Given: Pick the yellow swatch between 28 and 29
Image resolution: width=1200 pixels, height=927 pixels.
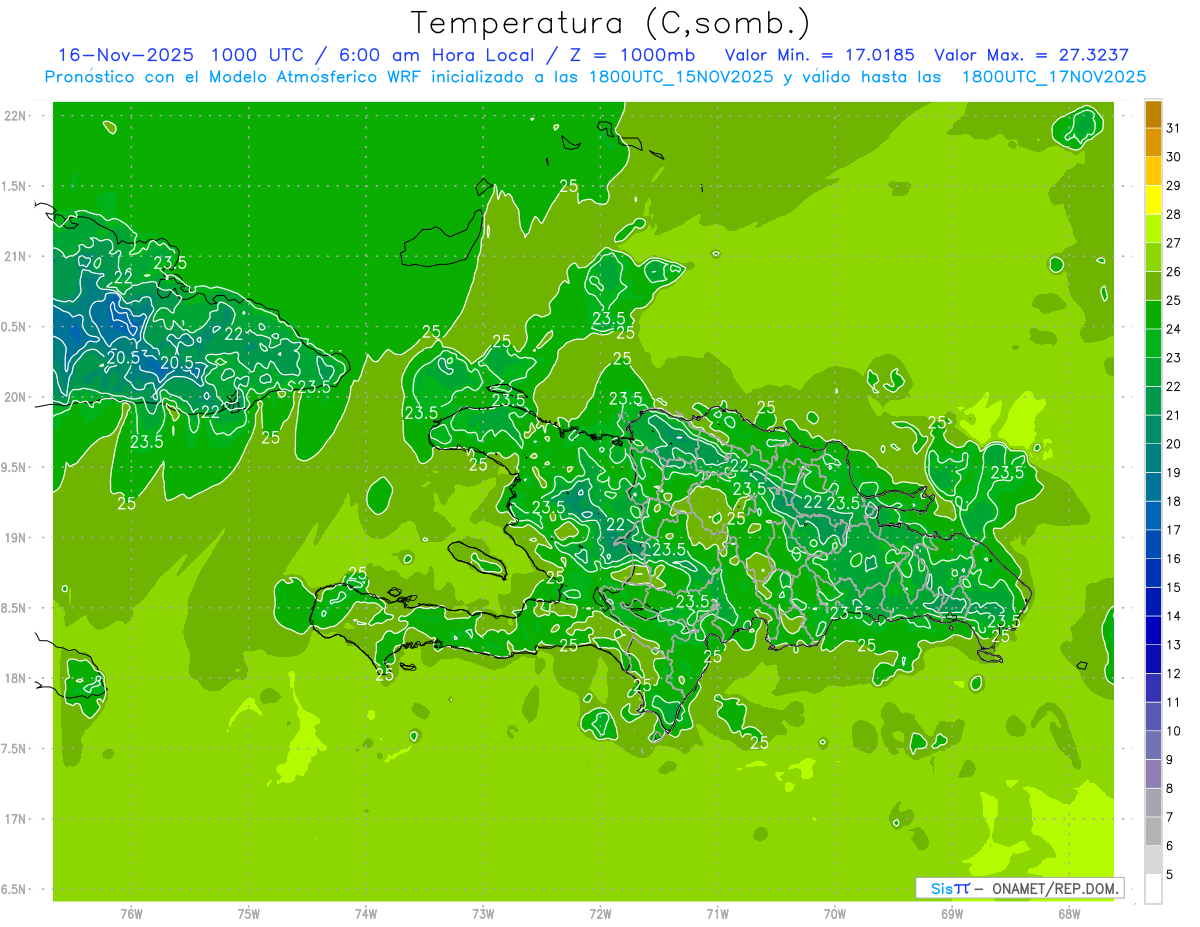Looking at the screenshot, I should [x=1154, y=200].
